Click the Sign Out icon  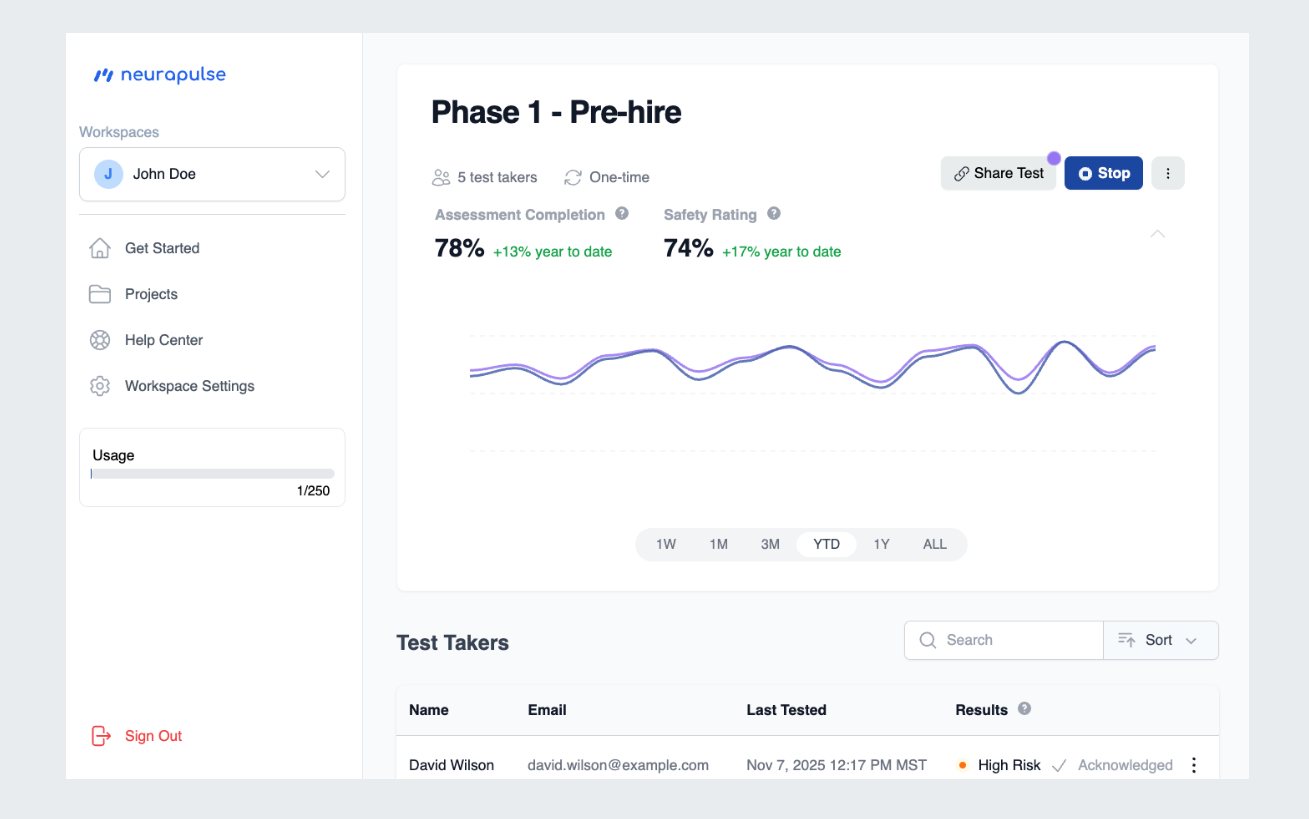click(101, 735)
